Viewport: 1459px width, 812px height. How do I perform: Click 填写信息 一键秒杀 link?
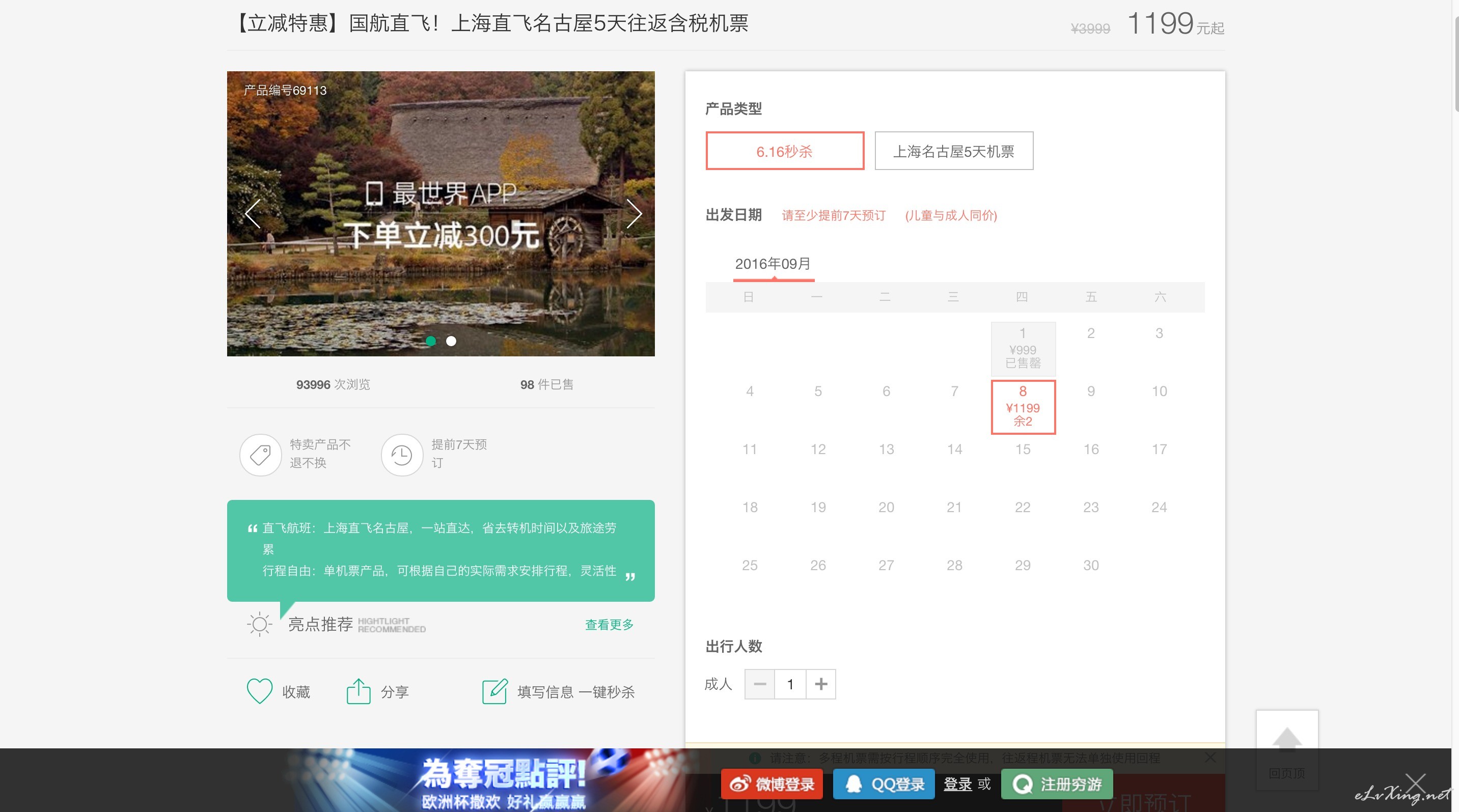pyautogui.click(x=575, y=692)
